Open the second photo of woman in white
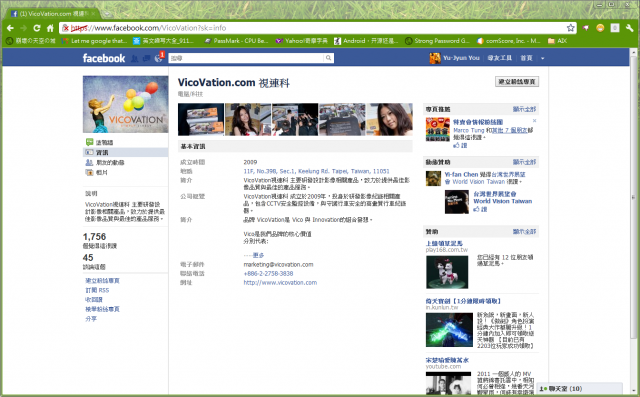Screen dimensions: 640x397 pos(248,119)
